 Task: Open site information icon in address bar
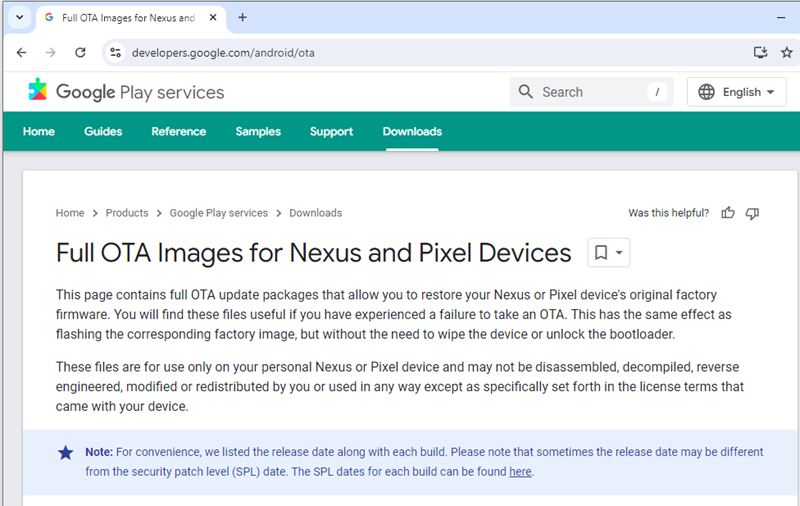(x=116, y=53)
